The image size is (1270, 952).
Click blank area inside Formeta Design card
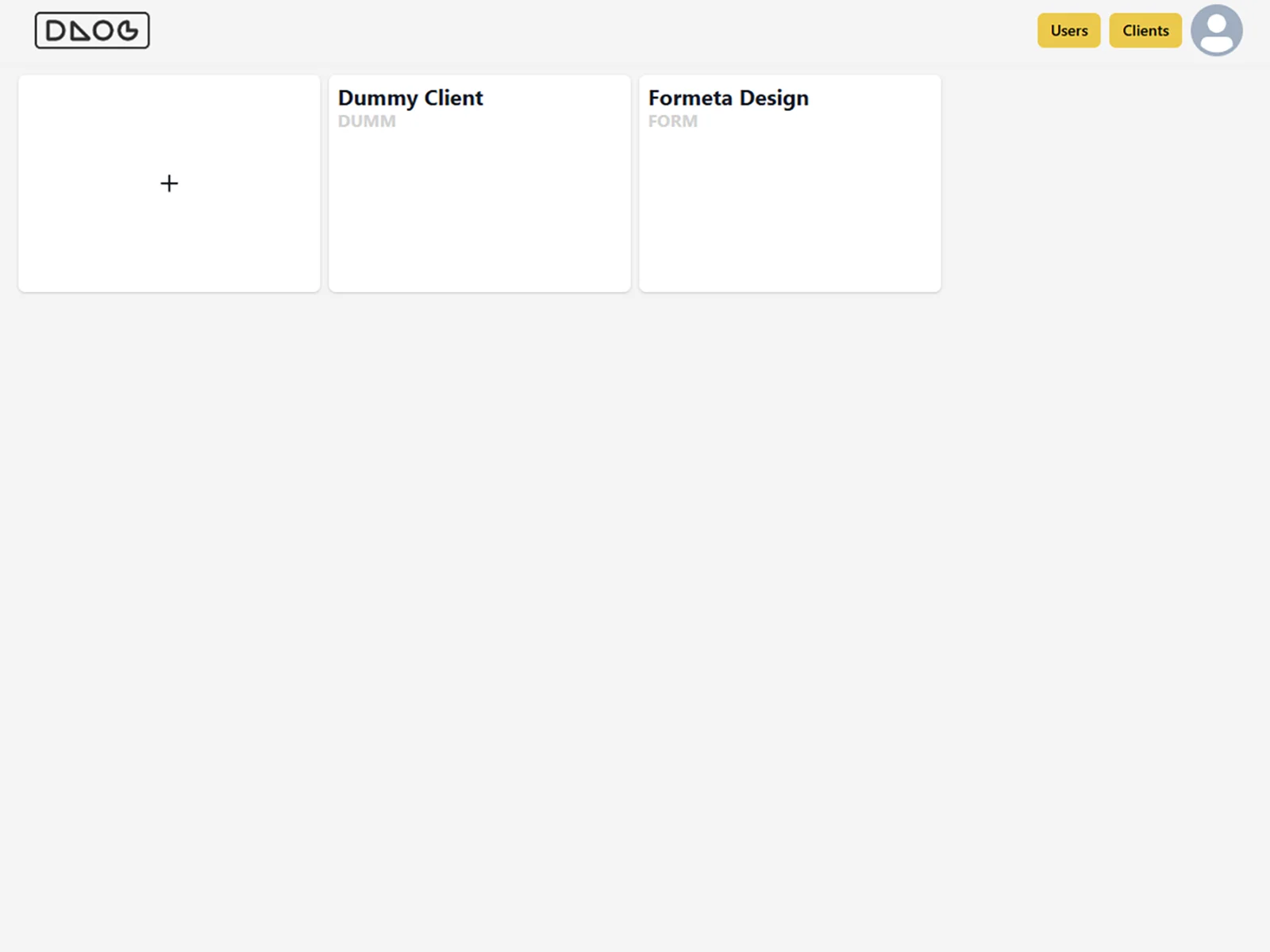790,222
